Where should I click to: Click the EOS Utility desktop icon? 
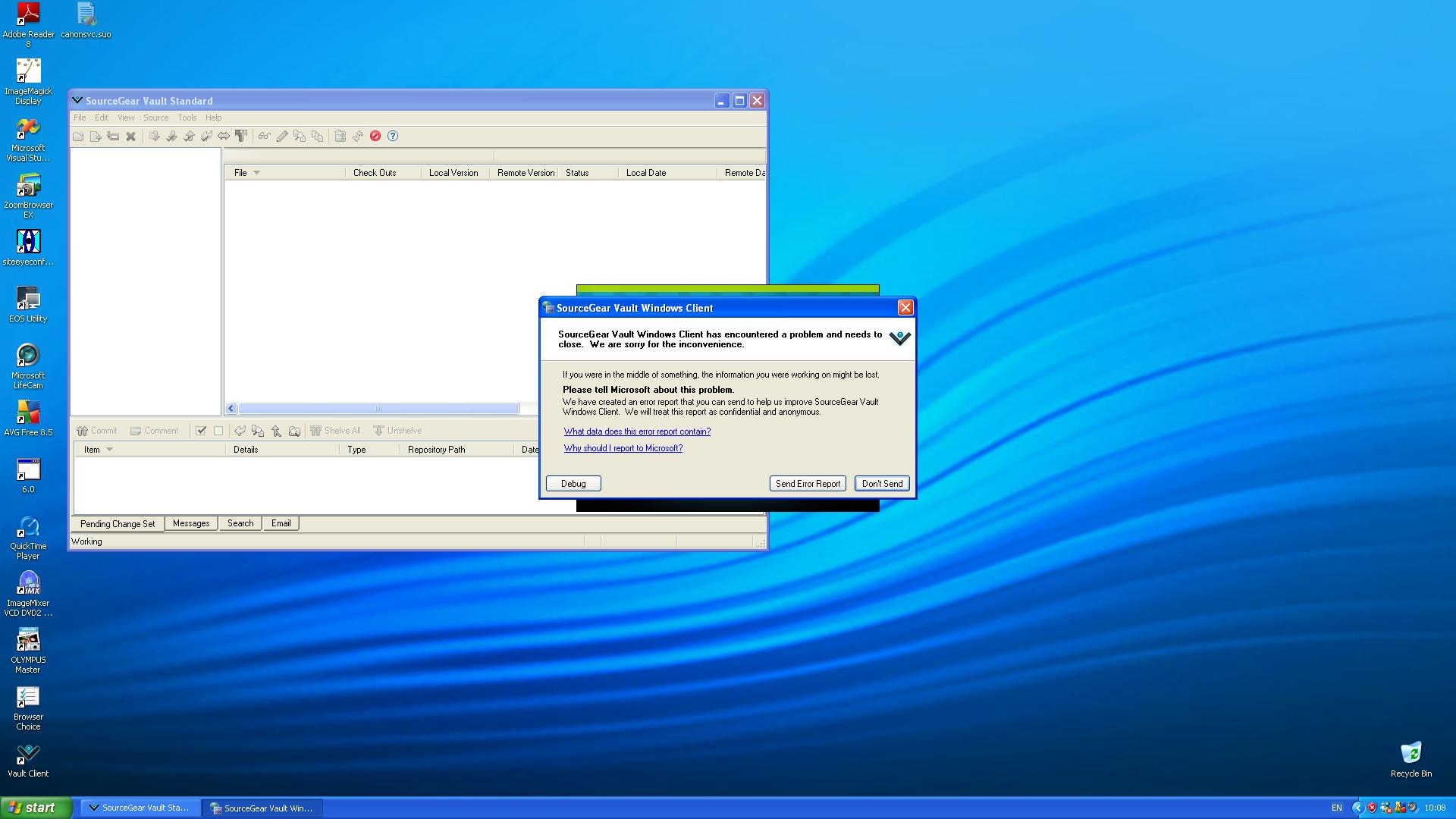click(28, 305)
